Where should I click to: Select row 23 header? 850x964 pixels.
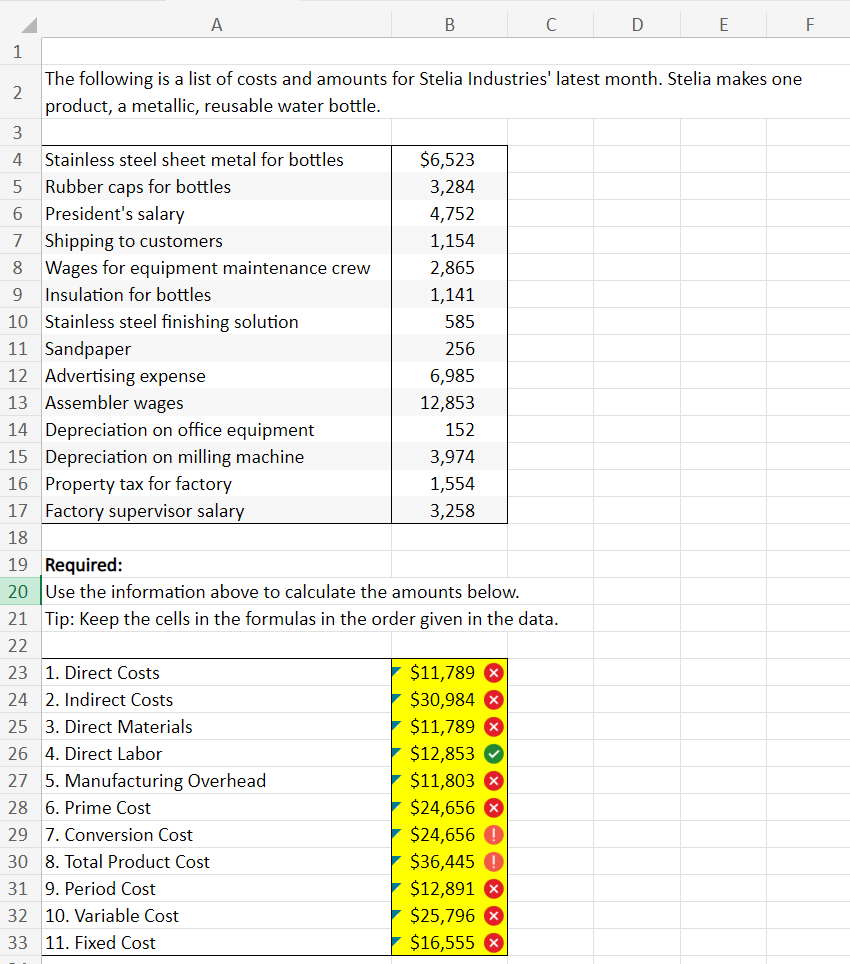tap(20, 673)
